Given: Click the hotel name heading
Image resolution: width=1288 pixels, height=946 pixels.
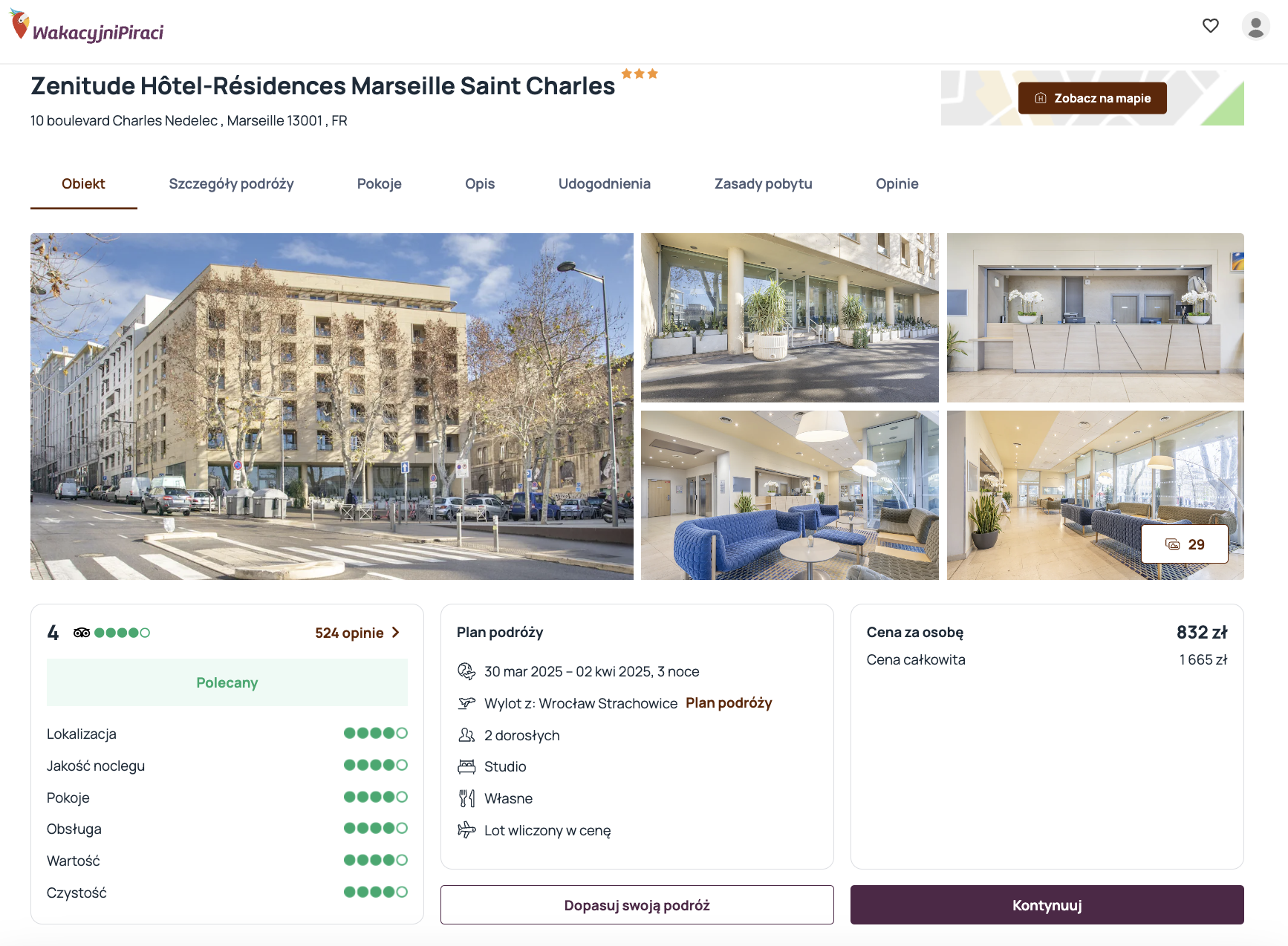Looking at the screenshot, I should (323, 86).
